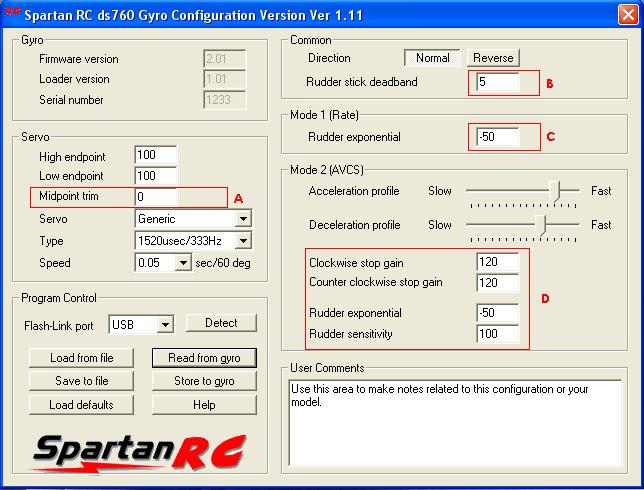
Task: Click the Clockwise stop gain field
Action: [x=497, y=262]
